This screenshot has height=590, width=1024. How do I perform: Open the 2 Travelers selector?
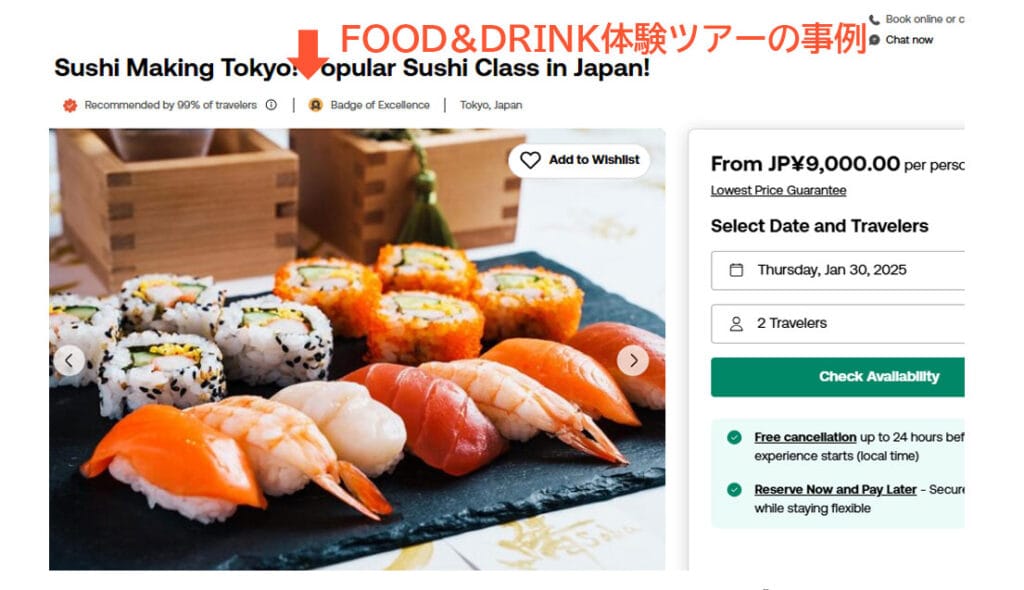click(838, 323)
